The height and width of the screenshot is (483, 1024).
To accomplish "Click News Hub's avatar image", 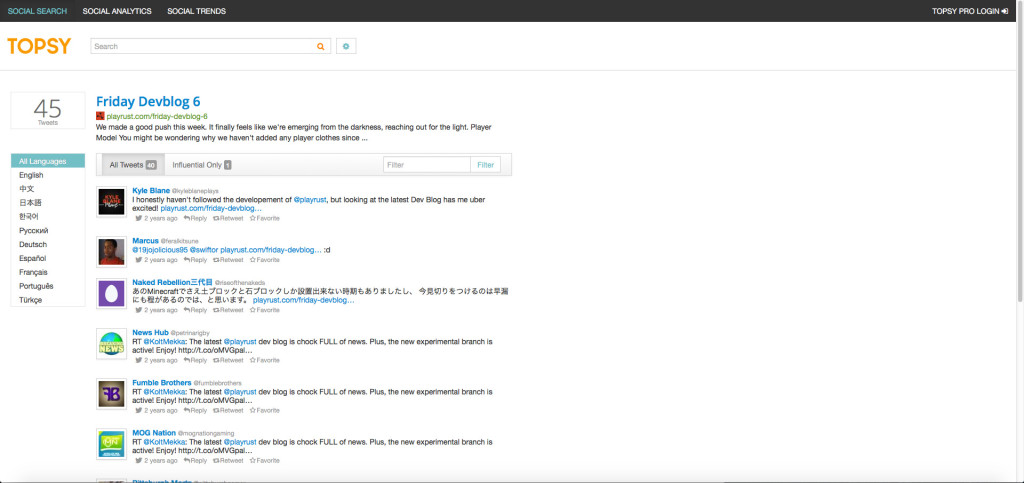I will 111,343.
